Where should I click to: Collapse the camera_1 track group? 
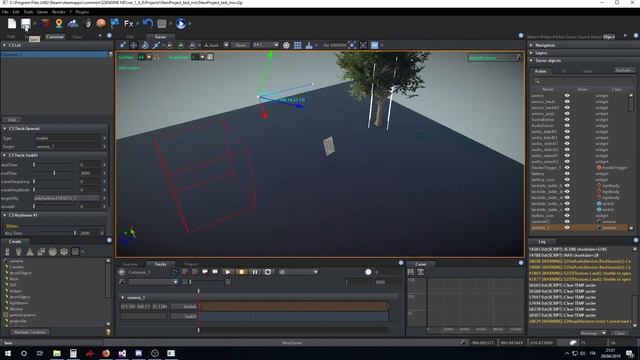click(x=123, y=298)
